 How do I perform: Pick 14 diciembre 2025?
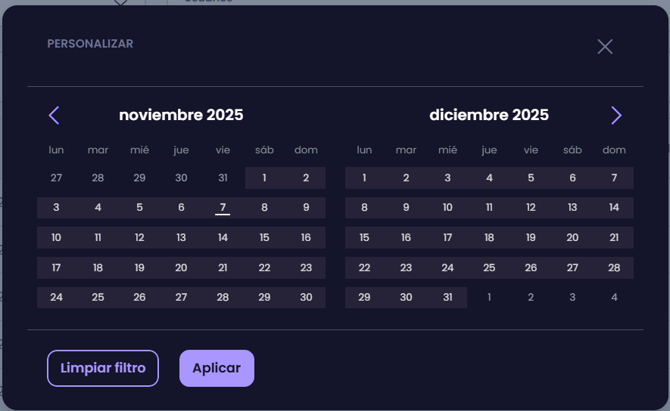point(614,208)
